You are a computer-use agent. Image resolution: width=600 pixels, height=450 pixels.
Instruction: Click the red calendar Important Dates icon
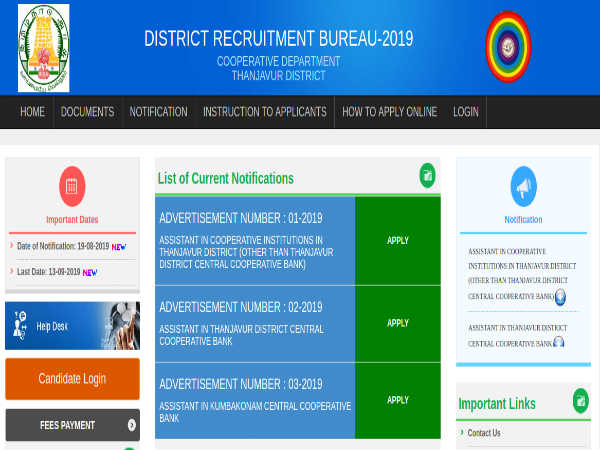72,186
